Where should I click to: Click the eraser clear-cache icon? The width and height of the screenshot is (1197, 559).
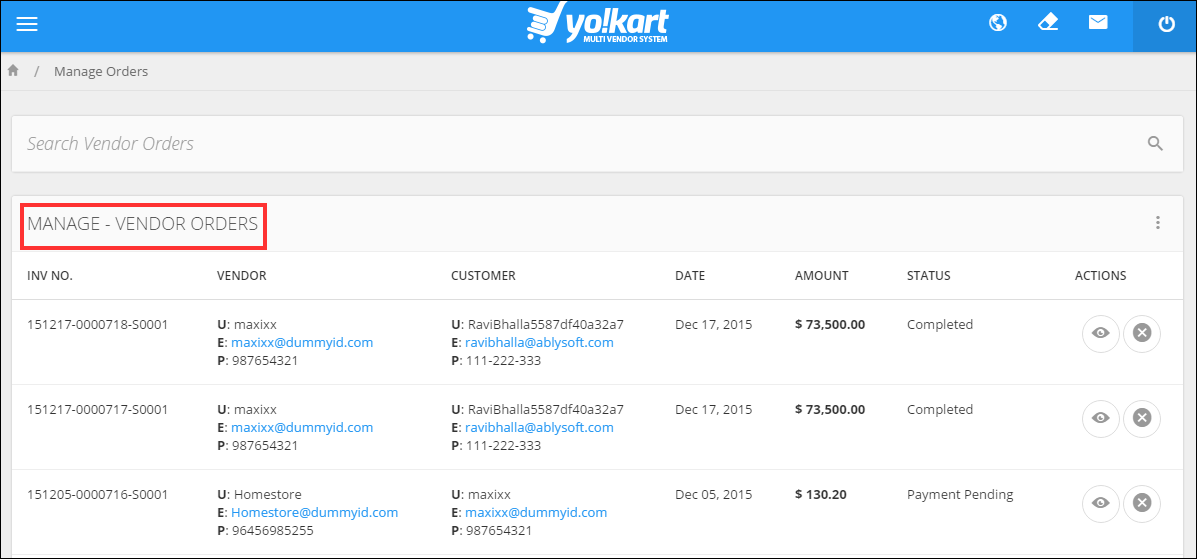[1048, 23]
